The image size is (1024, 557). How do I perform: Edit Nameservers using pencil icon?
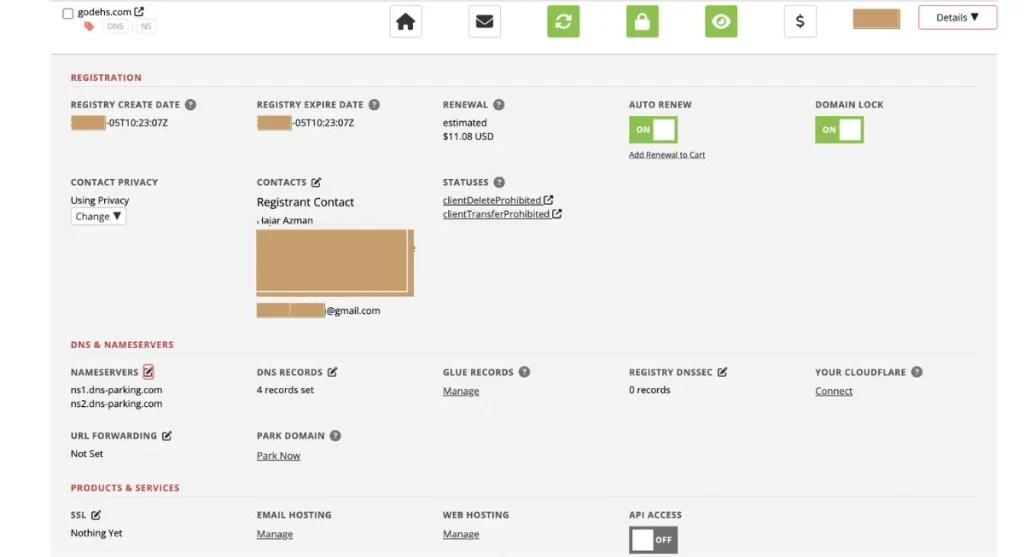click(x=148, y=372)
